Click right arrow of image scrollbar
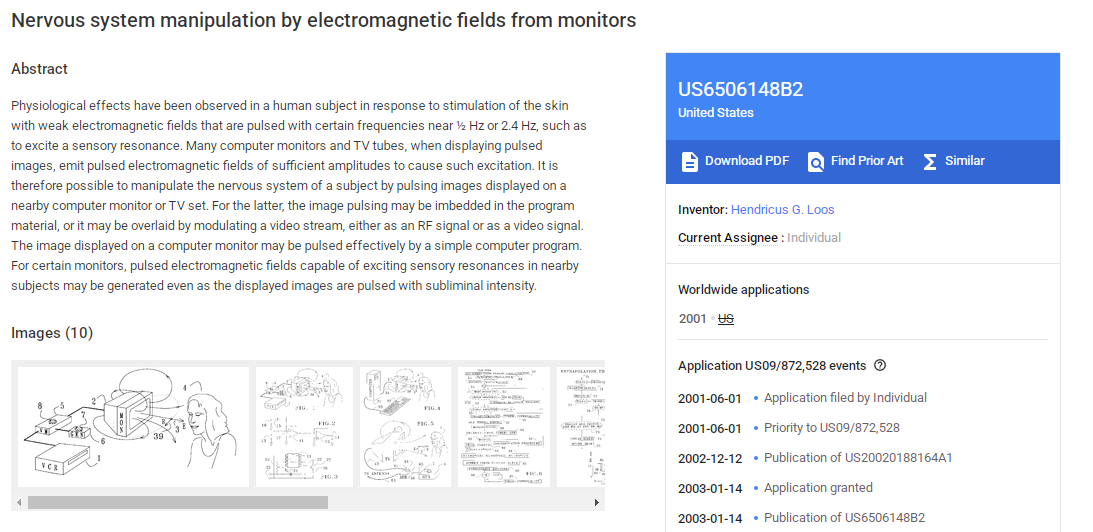This screenshot has width=1093, height=532. click(597, 502)
